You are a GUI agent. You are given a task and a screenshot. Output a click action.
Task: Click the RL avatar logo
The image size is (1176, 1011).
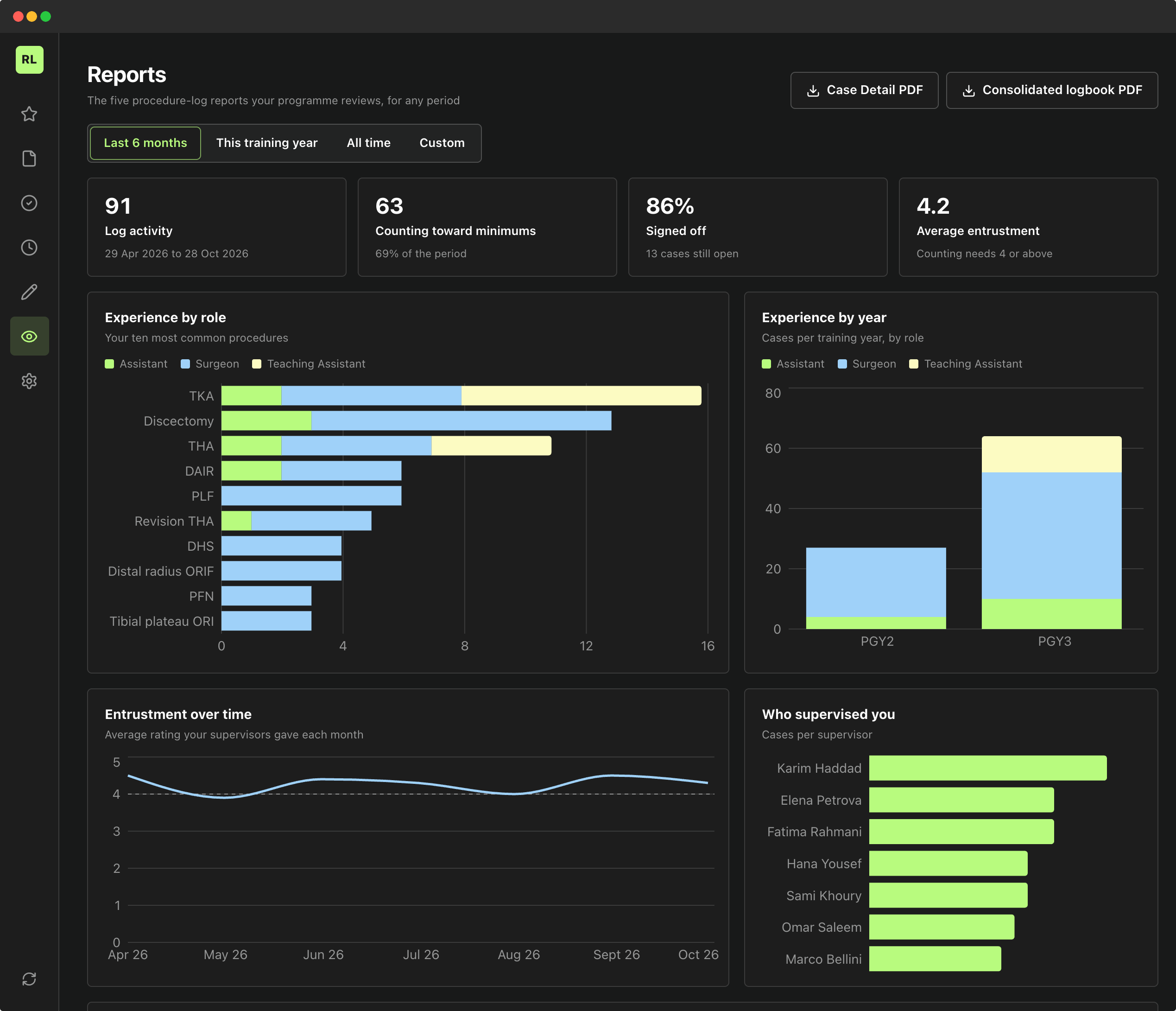30,60
